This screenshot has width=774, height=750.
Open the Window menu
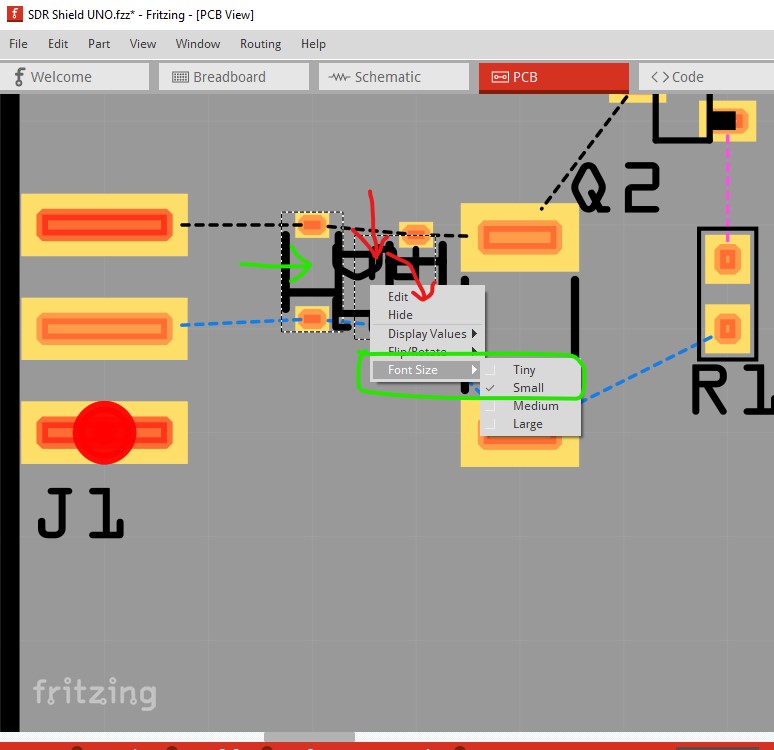click(198, 44)
